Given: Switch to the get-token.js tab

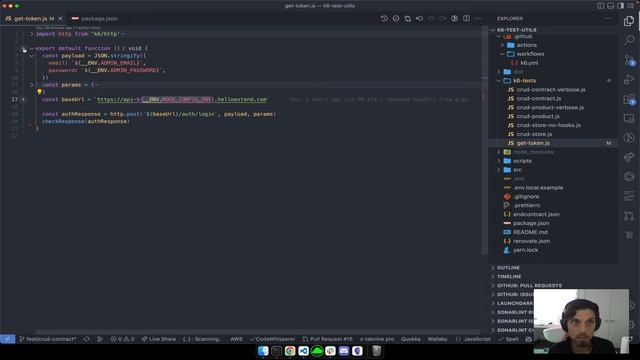Looking at the screenshot, I should (30, 19).
